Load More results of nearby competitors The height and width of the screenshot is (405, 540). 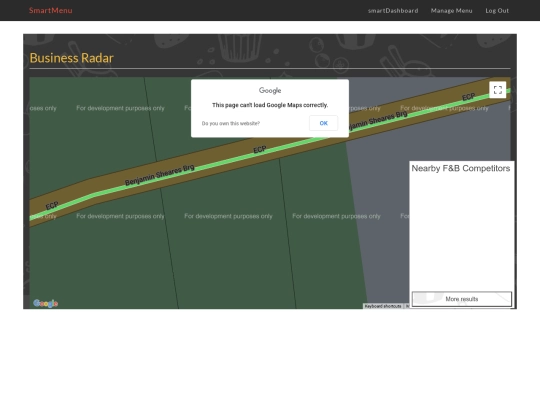pos(462,299)
